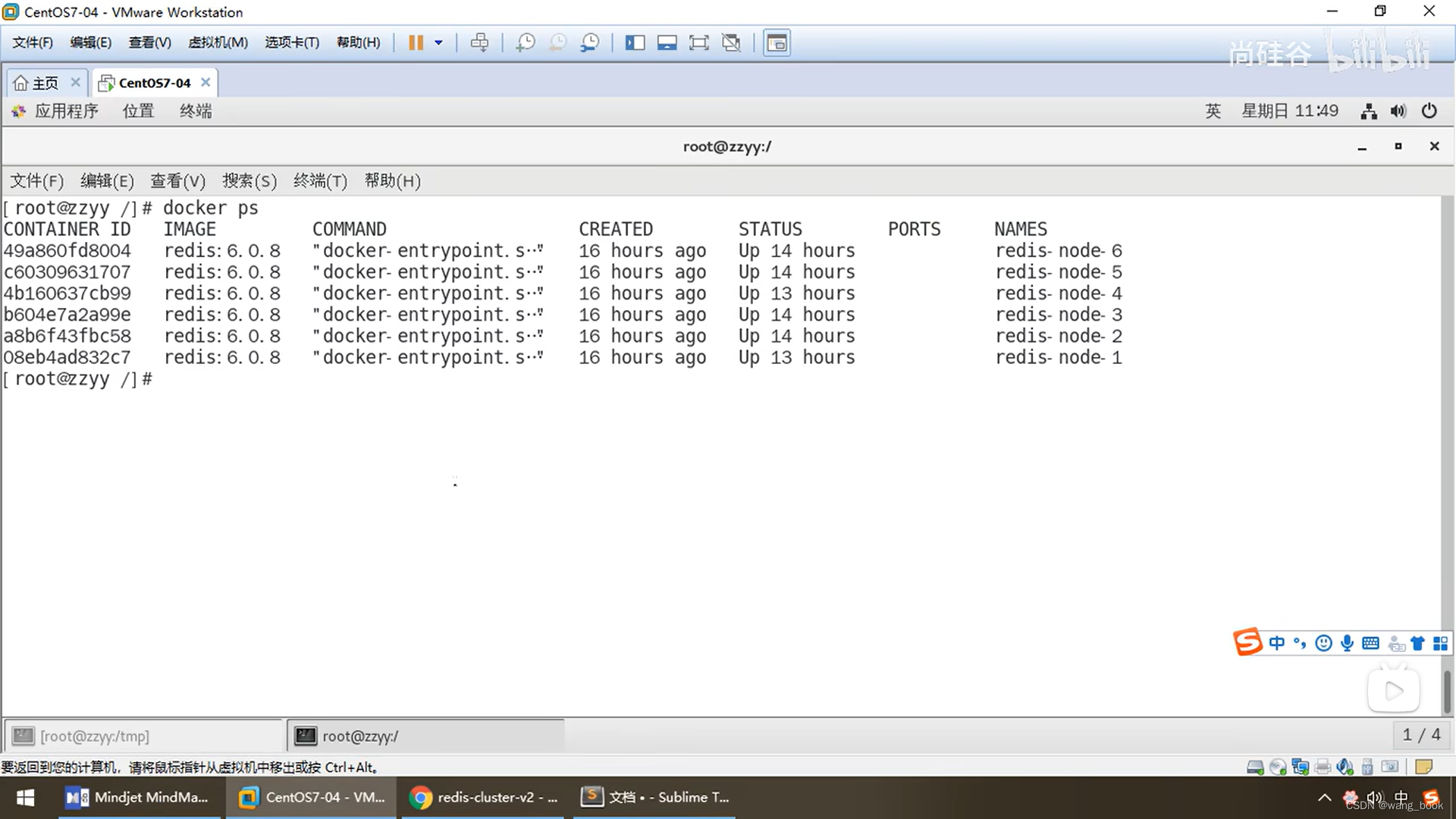Expand the power options dropdown arrow
Viewport: 1456px width, 819px height.
tap(438, 42)
